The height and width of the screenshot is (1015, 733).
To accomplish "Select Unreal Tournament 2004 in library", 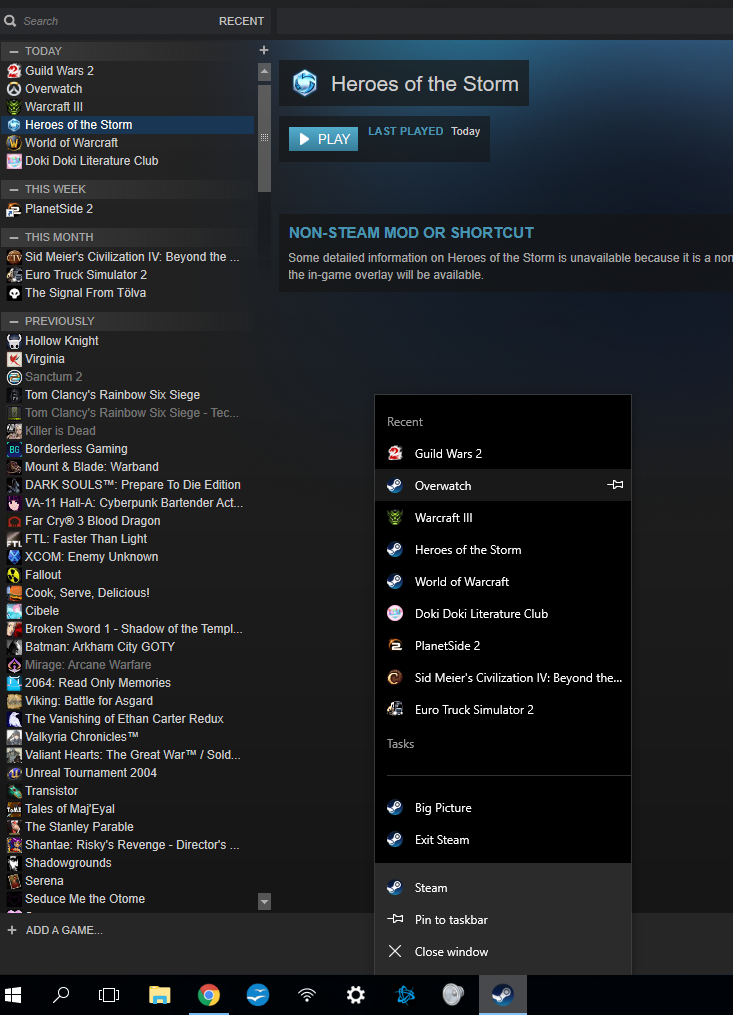I will [x=128, y=772].
